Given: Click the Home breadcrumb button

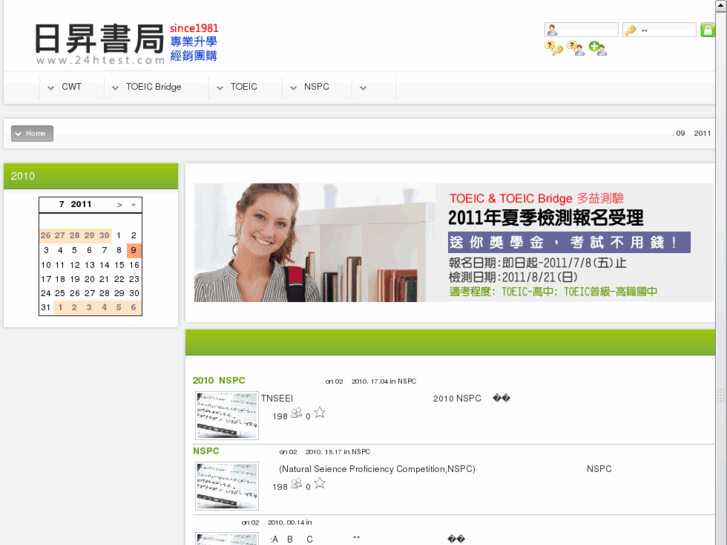Looking at the screenshot, I should (x=32, y=134).
